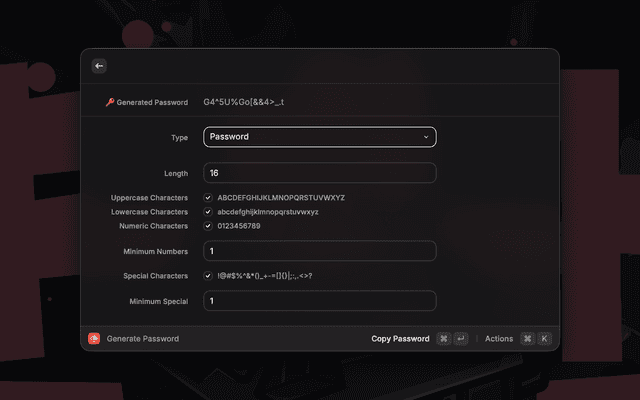Click the Return key icon
Viewport: 640px width, 400px height.
pyautogui.click(x=460, y=339)
